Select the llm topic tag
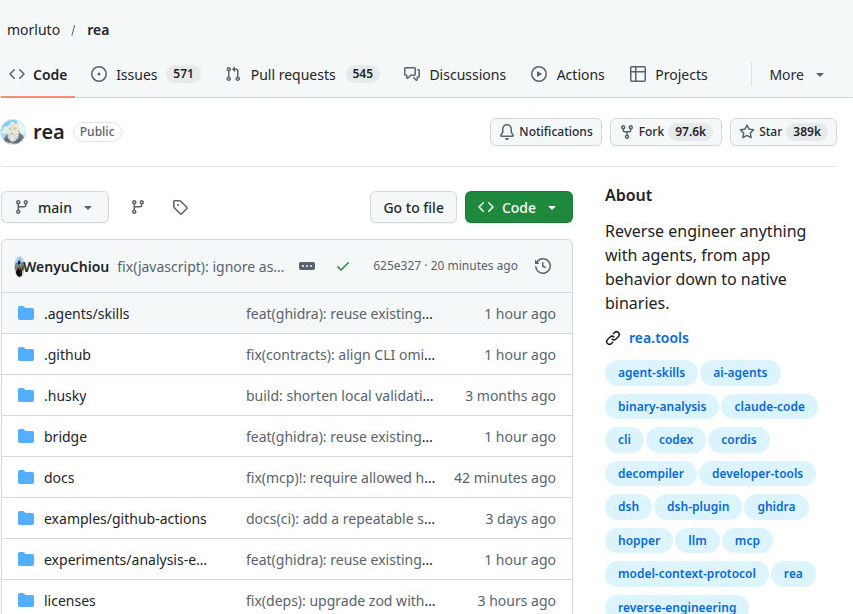 (697, 541)
